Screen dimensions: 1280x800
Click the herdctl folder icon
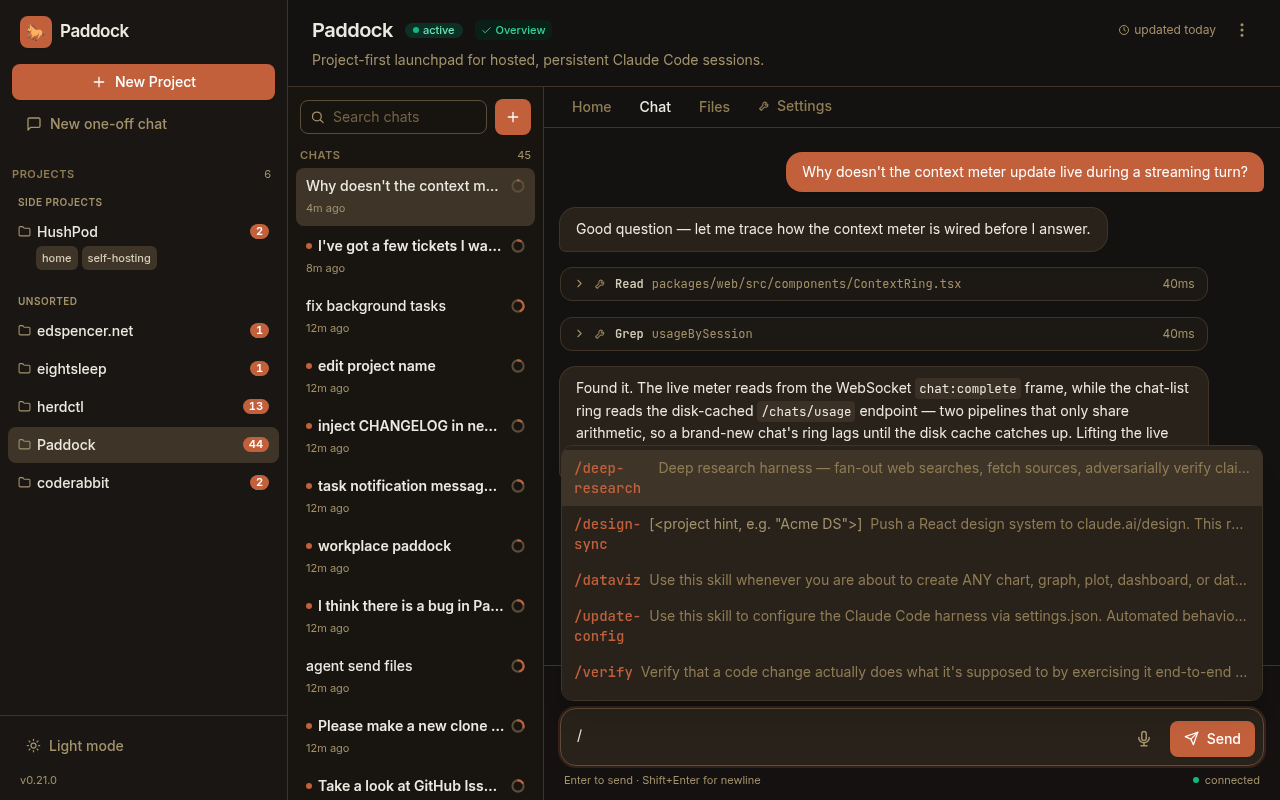25,407
